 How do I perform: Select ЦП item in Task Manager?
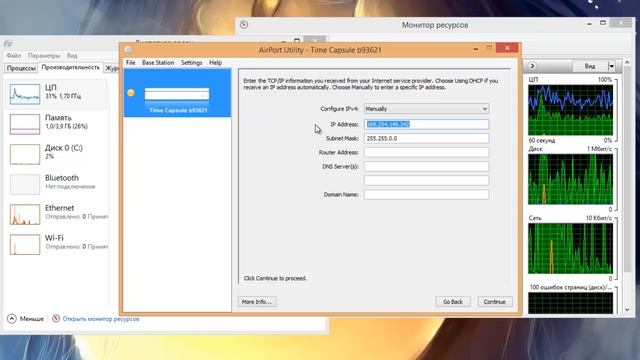click(57, 94)
